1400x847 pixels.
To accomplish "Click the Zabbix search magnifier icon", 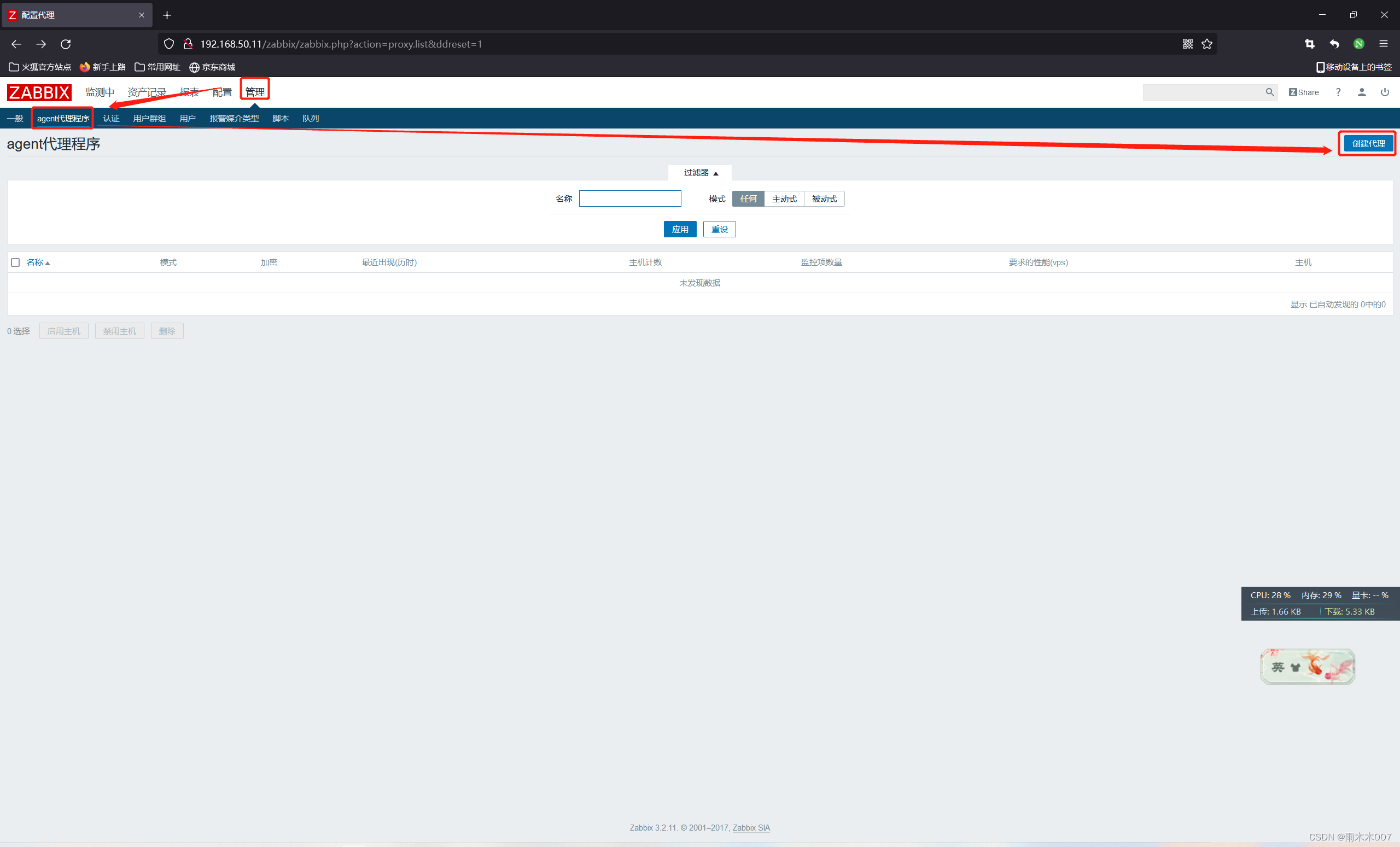I will [1269, 92].
